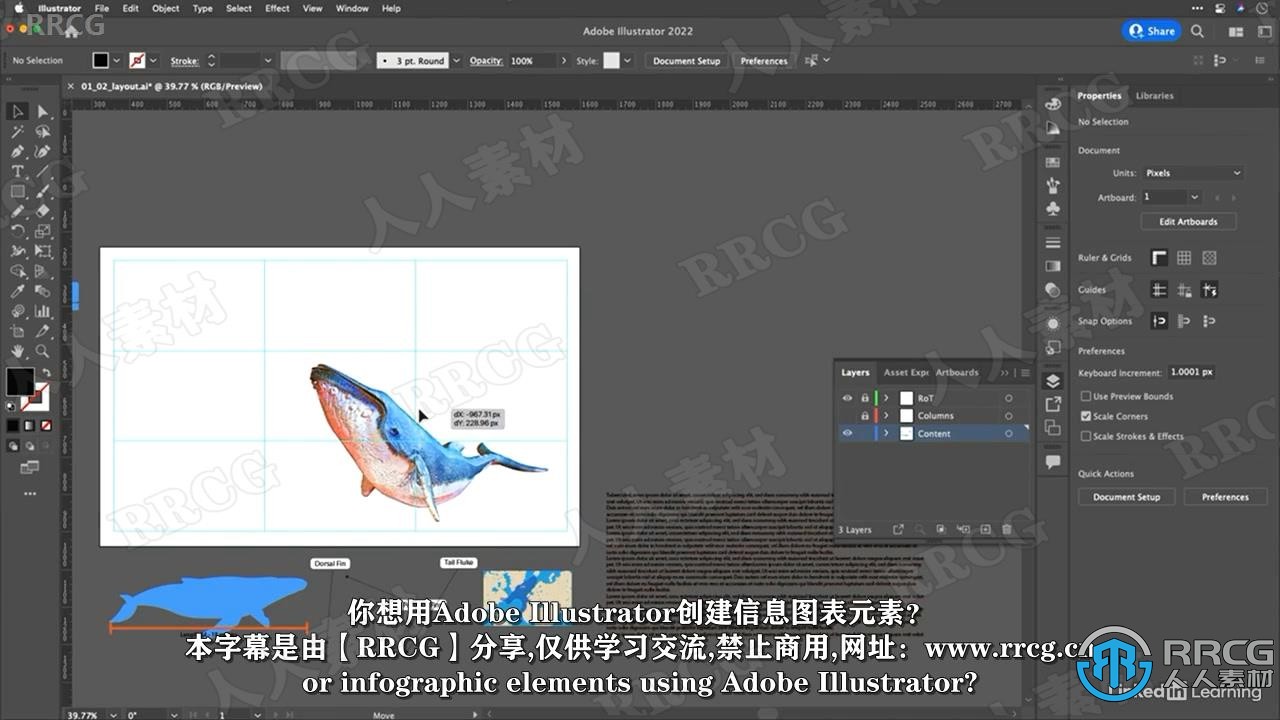Image resolution: width=1280 pixels, height=720 pixels.
Task: Open the Style dropdown arrow
Action: (x=627, y=61)
